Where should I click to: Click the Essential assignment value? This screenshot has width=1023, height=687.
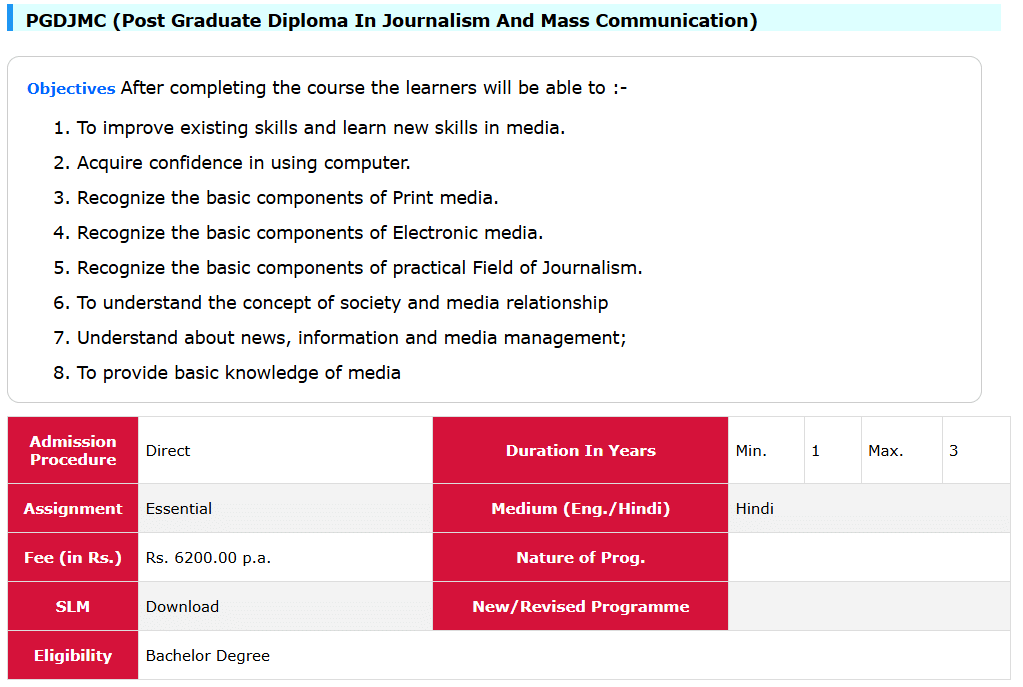click(179, 508)
